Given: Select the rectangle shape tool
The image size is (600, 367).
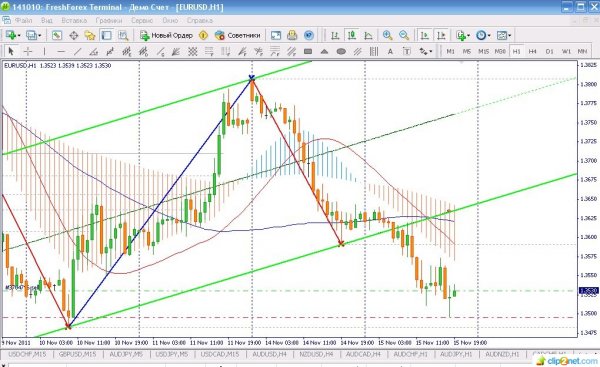Looking at the screenshot, I should point(308,51).
